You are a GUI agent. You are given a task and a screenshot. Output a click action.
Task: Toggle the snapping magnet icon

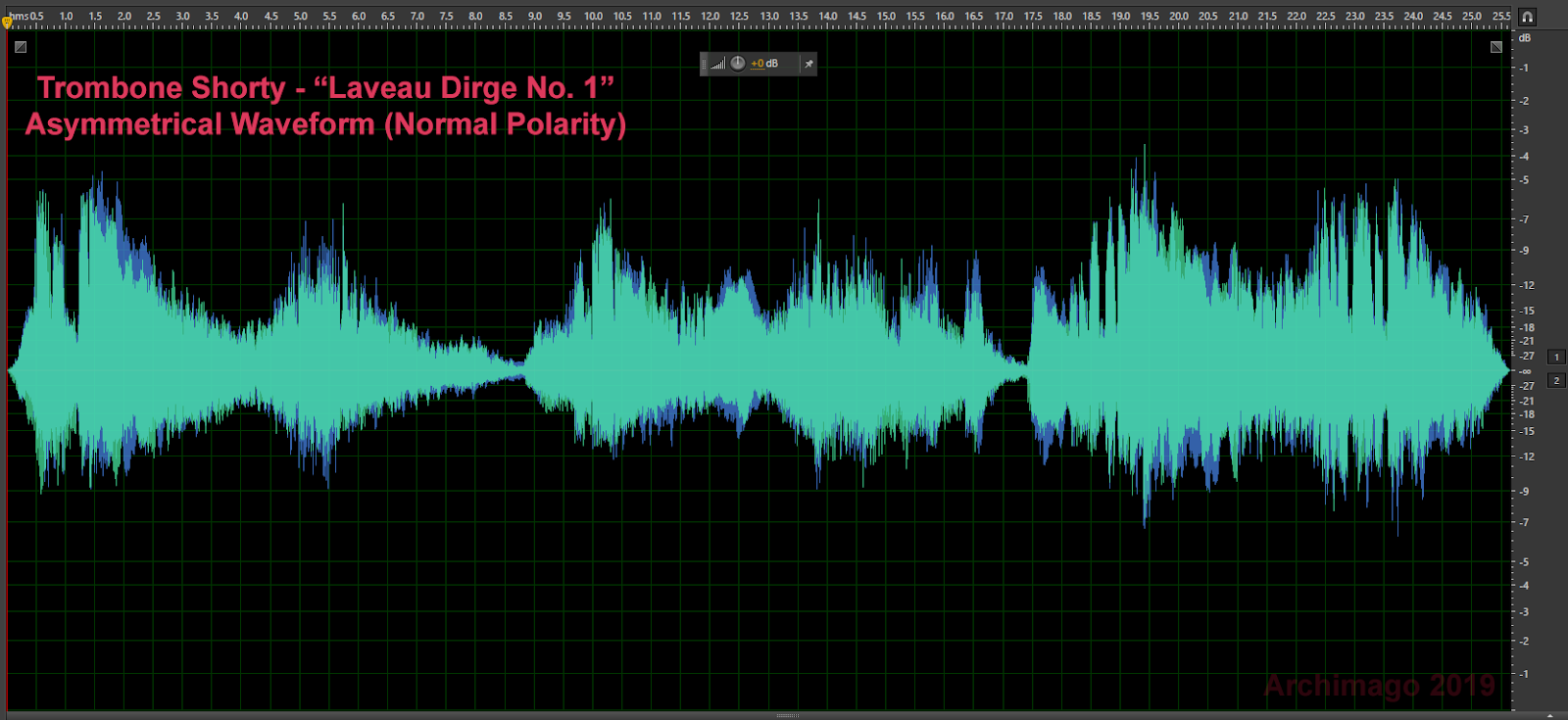pyautogui.click(x=1527, y=17)
